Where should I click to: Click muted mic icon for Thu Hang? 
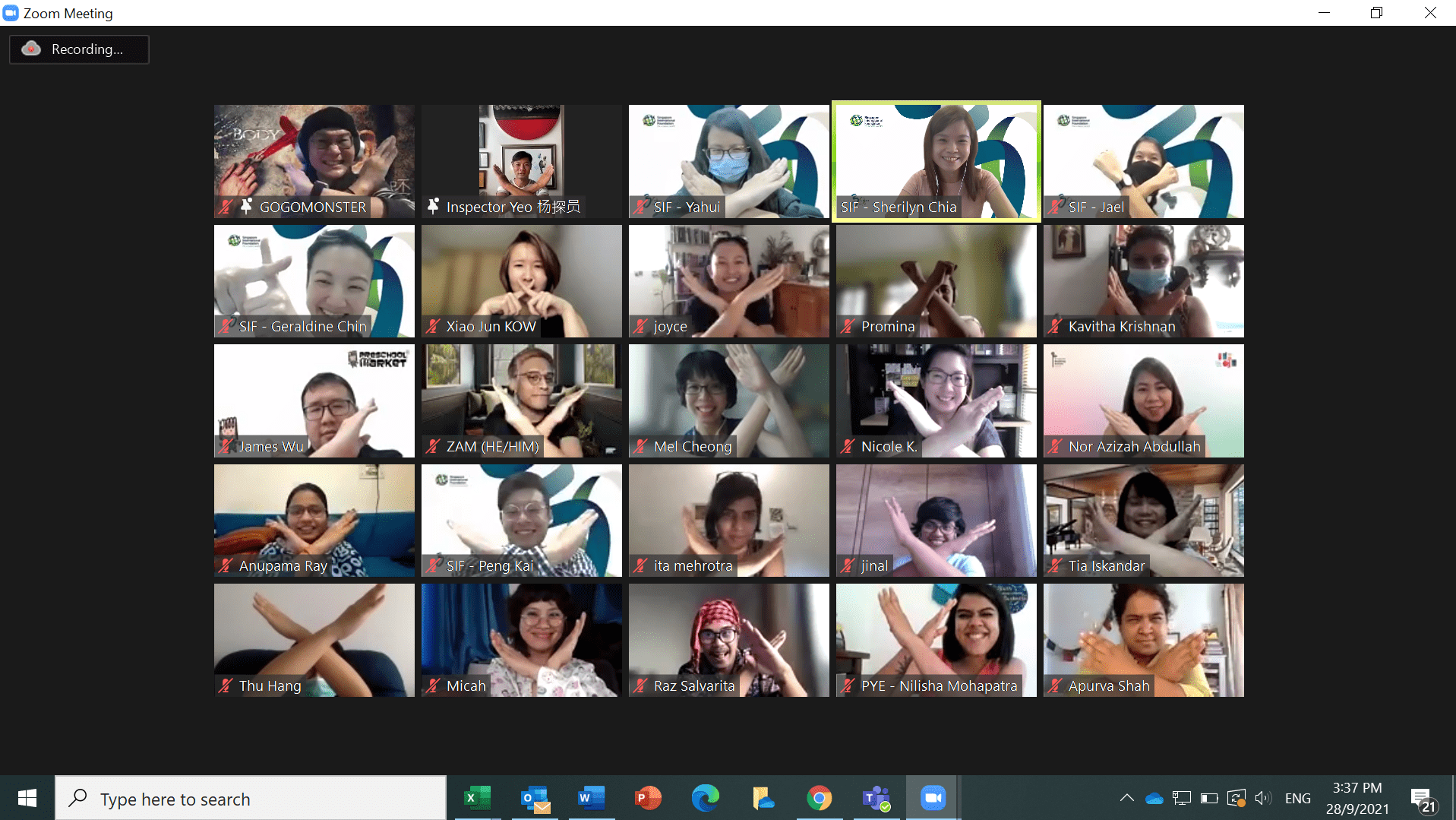click(226, 685)
